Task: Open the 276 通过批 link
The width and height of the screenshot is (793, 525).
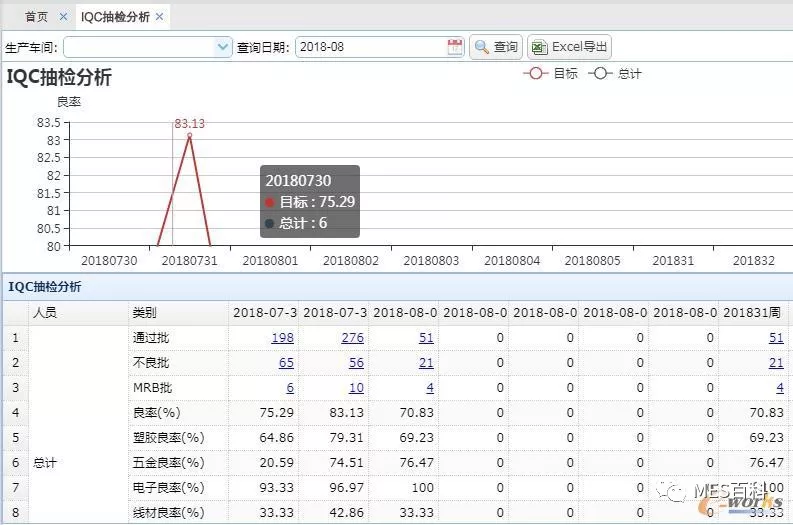Action: pos(353,338)
